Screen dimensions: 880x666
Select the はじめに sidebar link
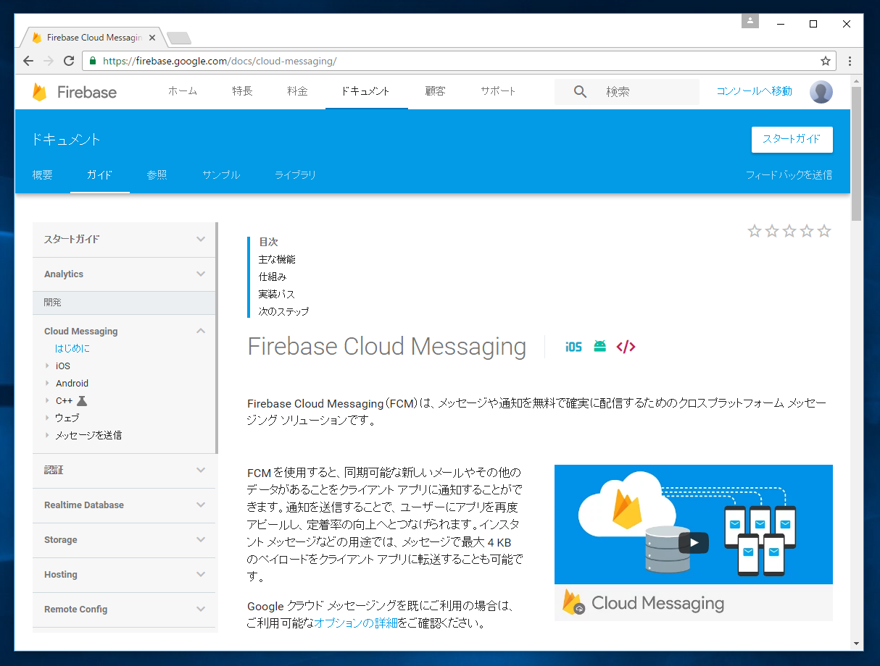click(x=72, y=348)
